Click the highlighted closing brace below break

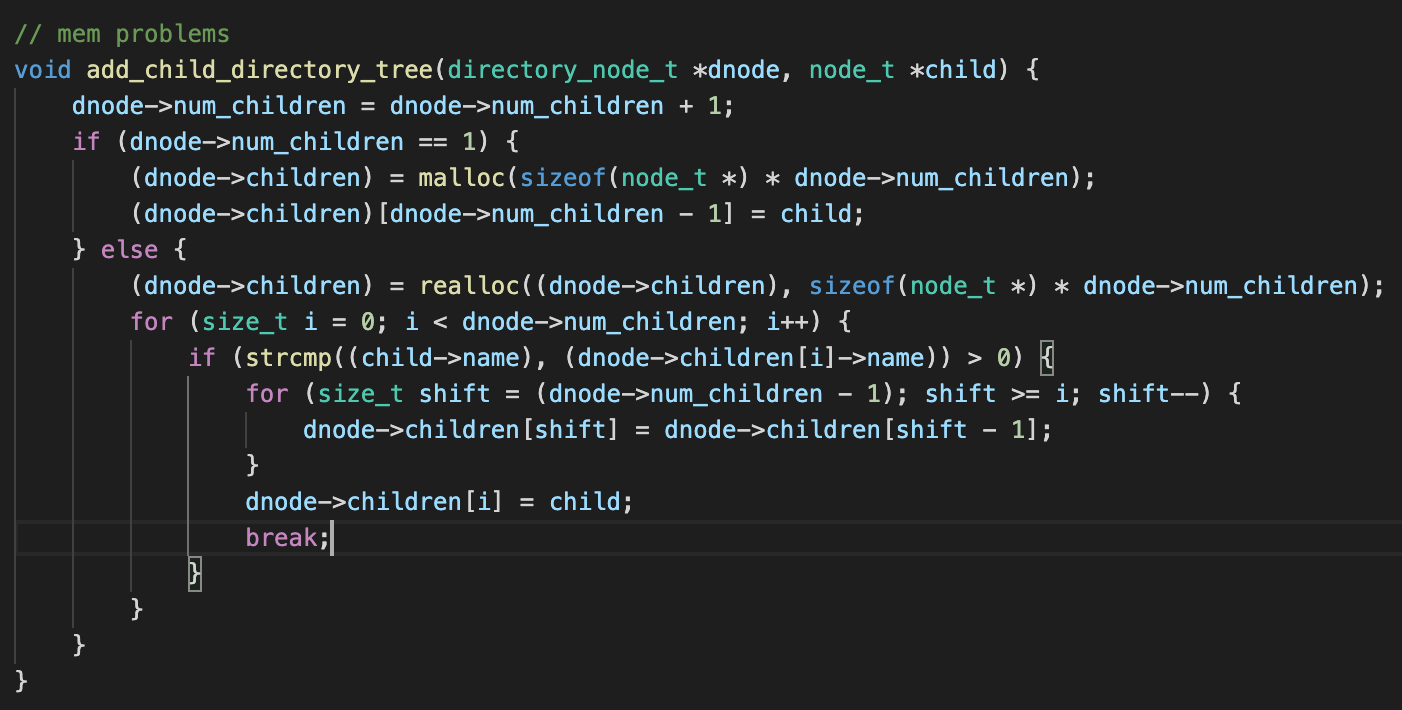(x=195, y=573)
